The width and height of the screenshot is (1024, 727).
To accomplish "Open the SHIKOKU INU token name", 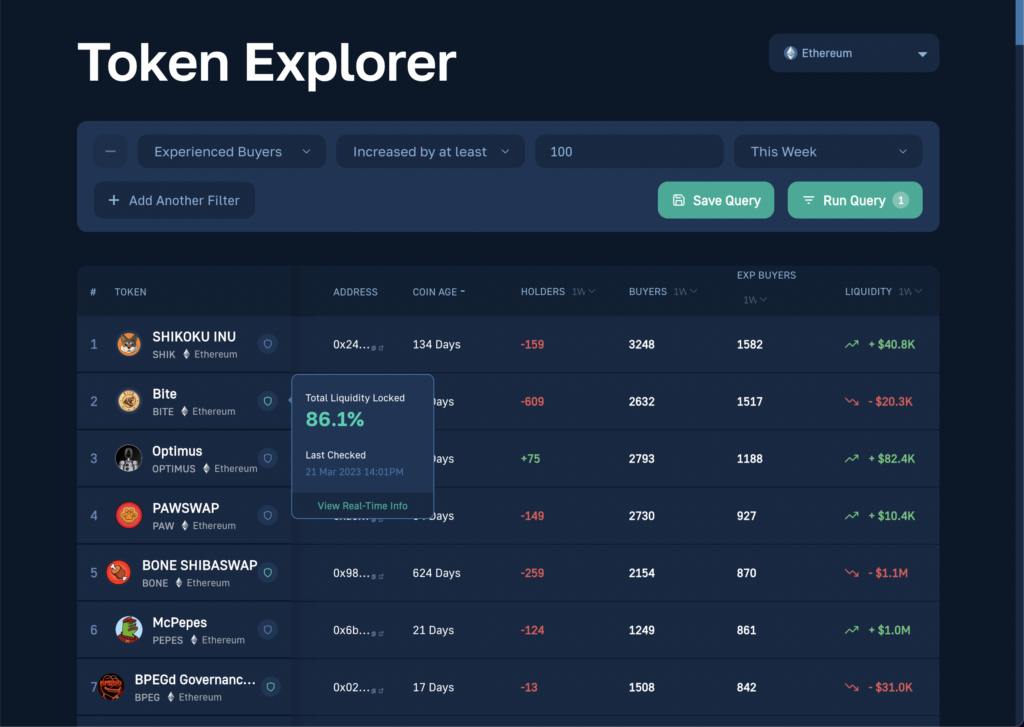I will 194,336.
